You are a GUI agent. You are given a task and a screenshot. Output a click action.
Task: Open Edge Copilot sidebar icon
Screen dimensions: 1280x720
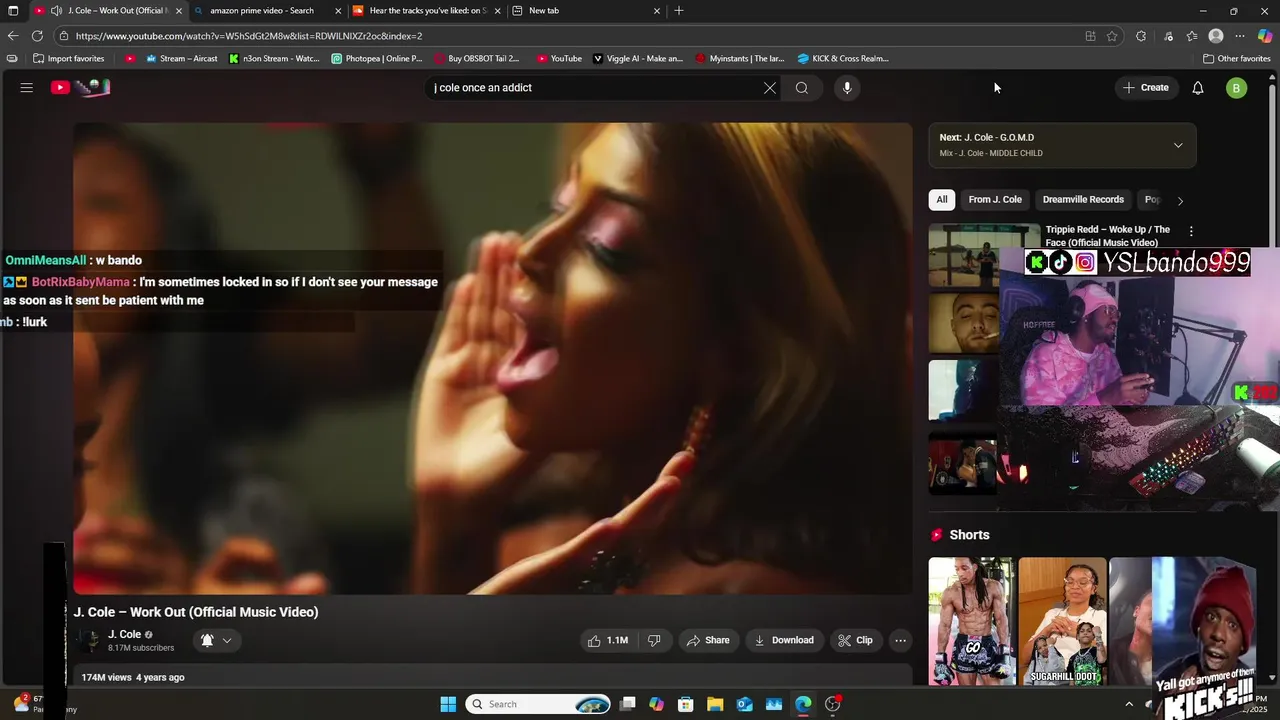pos(1265,36)
